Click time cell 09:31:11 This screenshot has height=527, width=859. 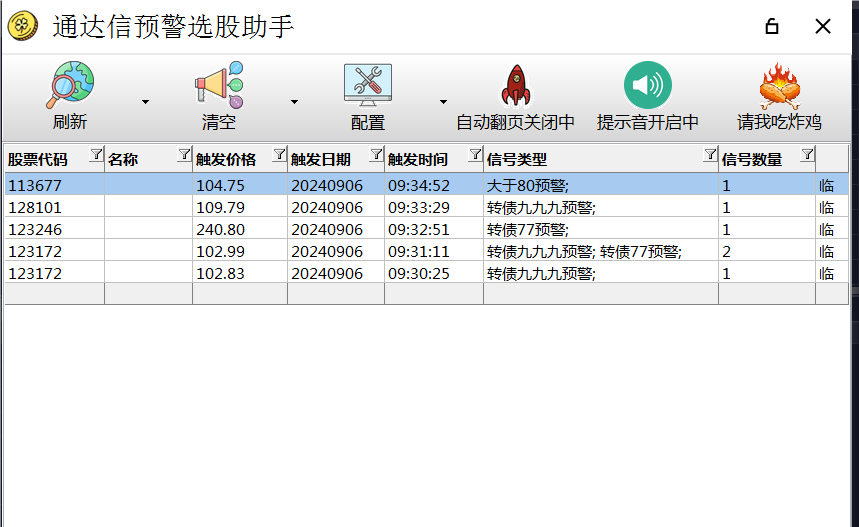(434, 251)
